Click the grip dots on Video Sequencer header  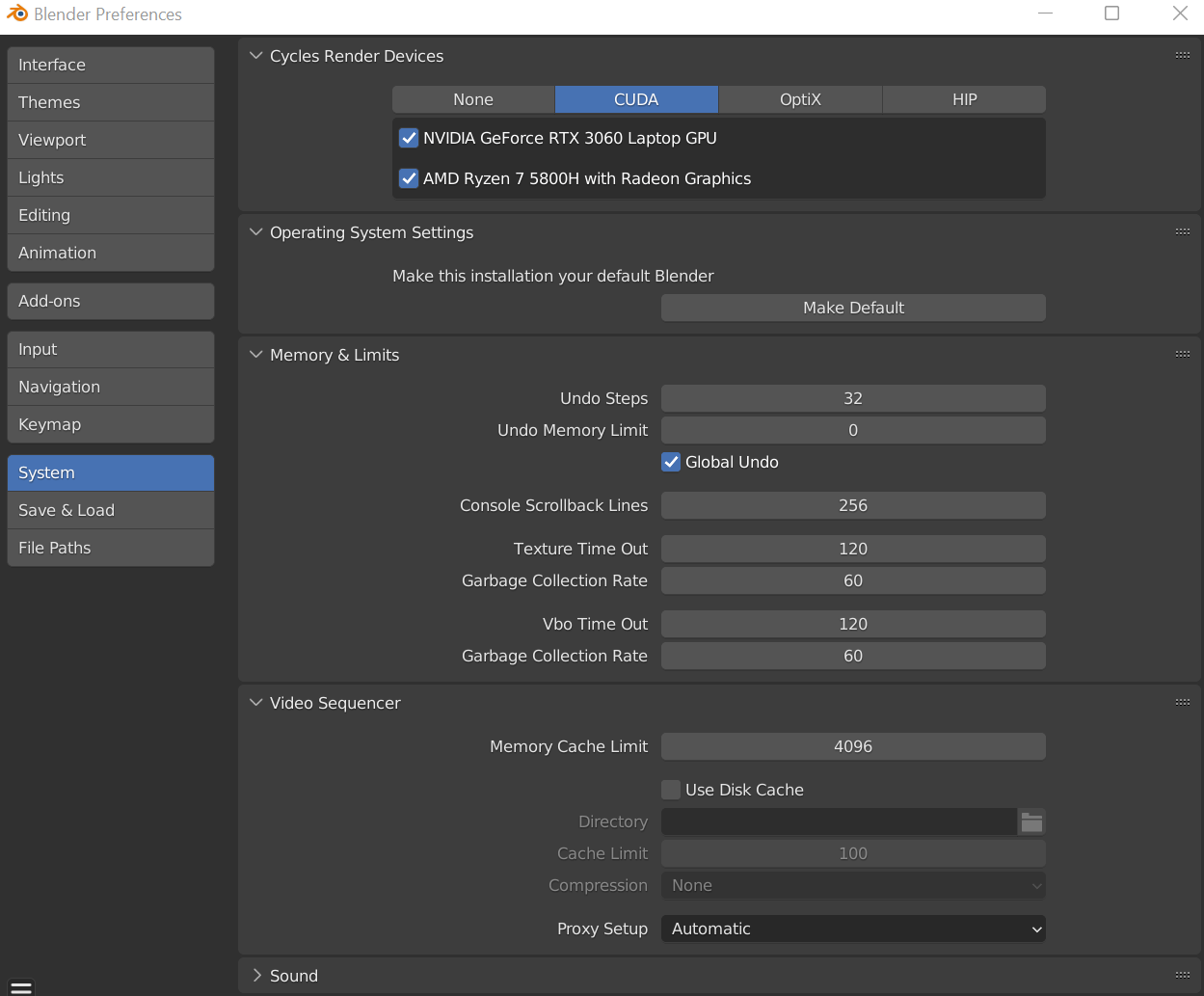pyautogui.click(x=1182, y=702)
